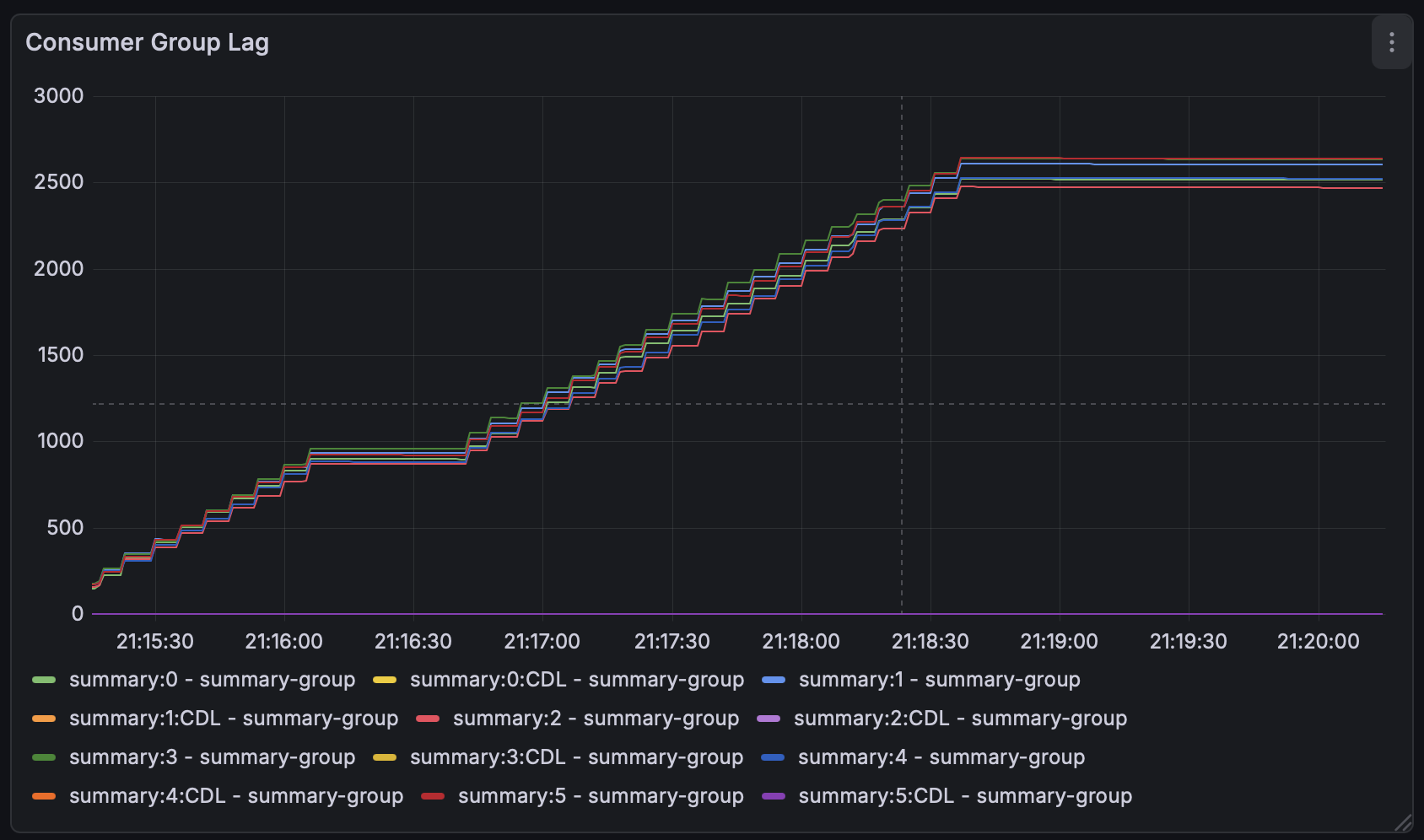Click the green swatch next to summary:0
The width and height of the screenshot is (1424, 840).
[x=44, y=680]
